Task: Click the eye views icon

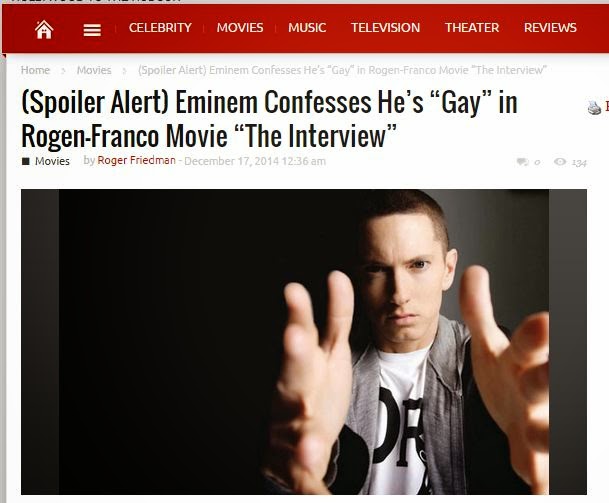Action: pos(560,162)
